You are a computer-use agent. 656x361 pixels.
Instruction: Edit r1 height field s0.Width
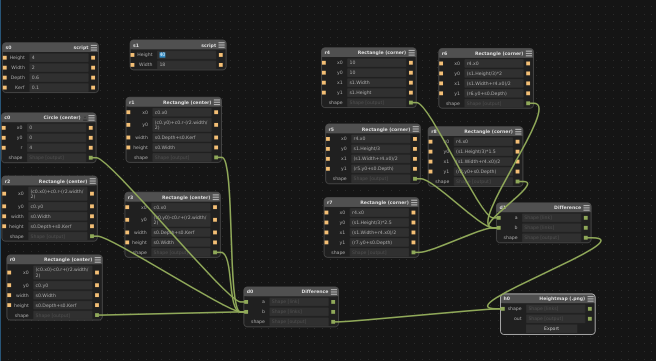coord(182,147)
